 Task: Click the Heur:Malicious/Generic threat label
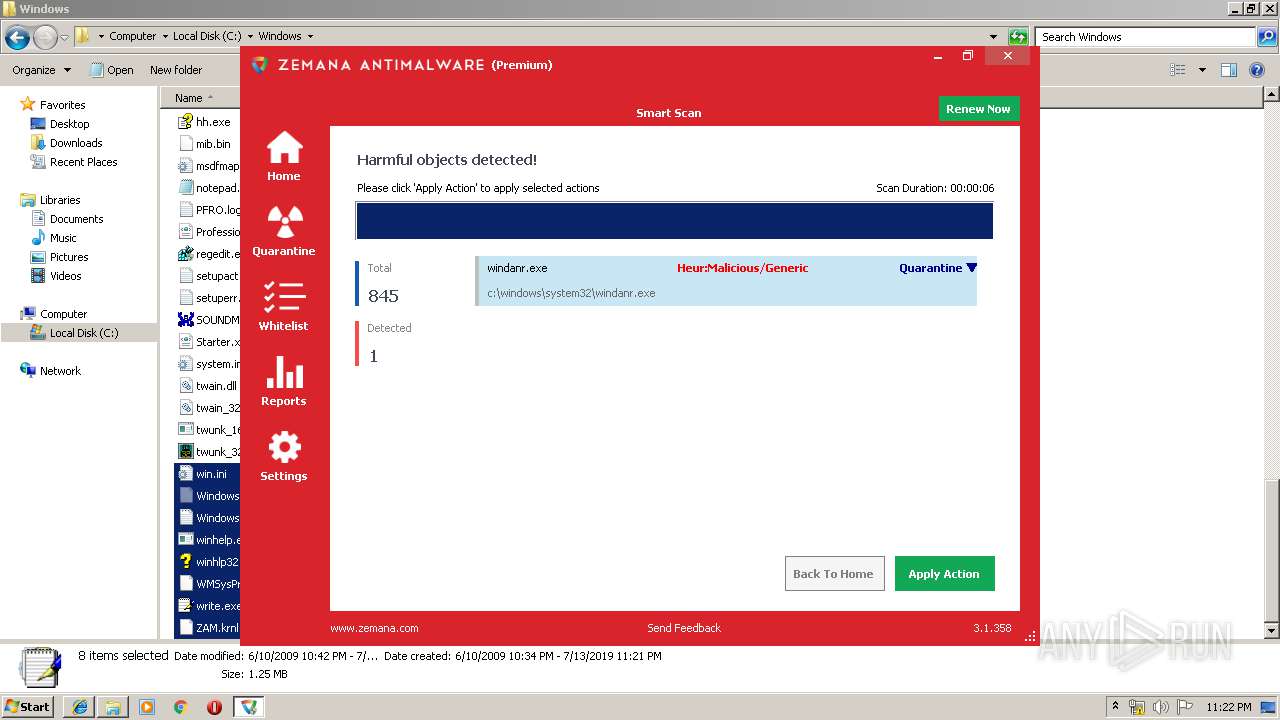tap(743, 268)
